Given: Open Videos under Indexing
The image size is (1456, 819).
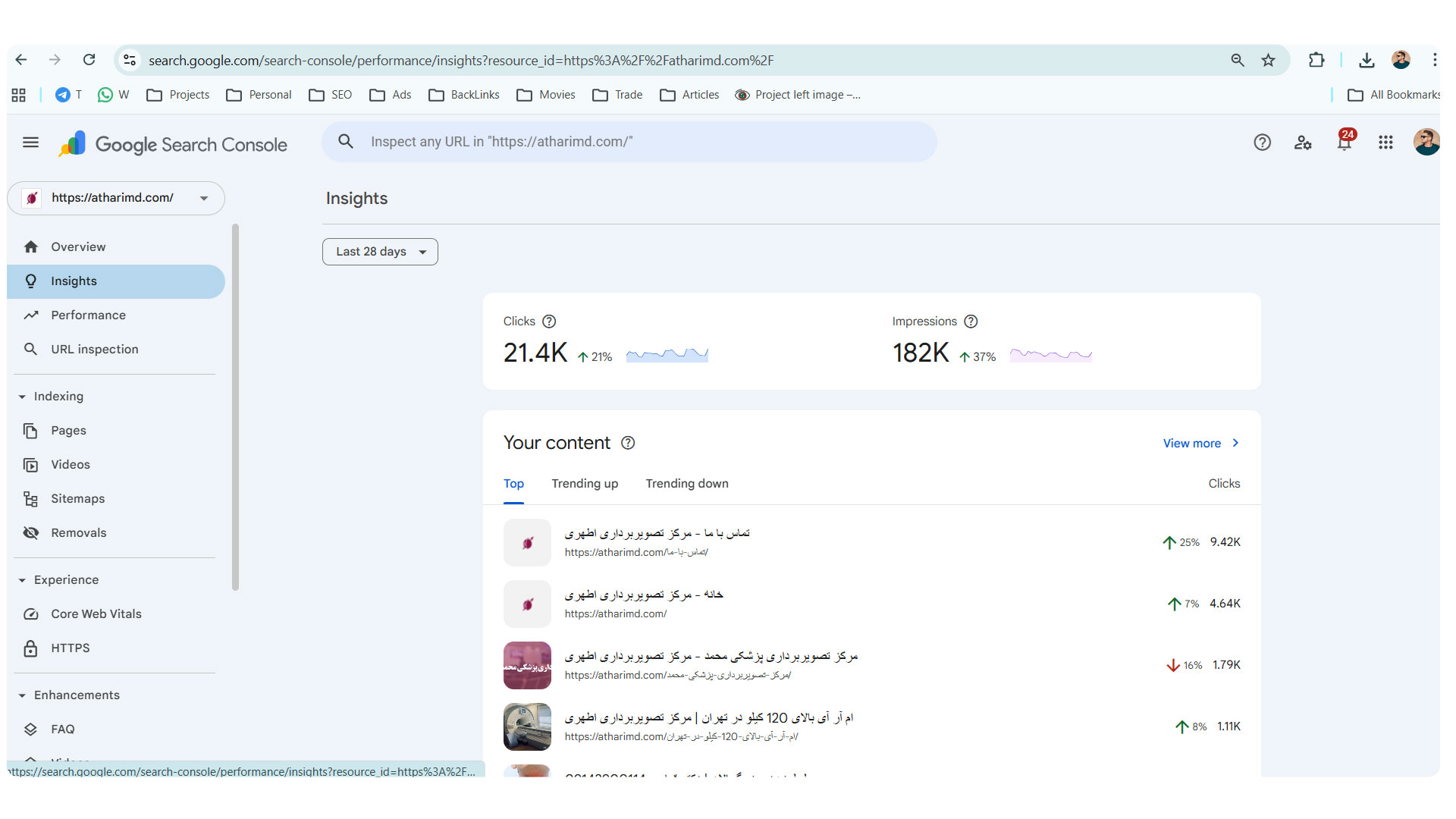Looking at the screenshot, I should [116, 465].
